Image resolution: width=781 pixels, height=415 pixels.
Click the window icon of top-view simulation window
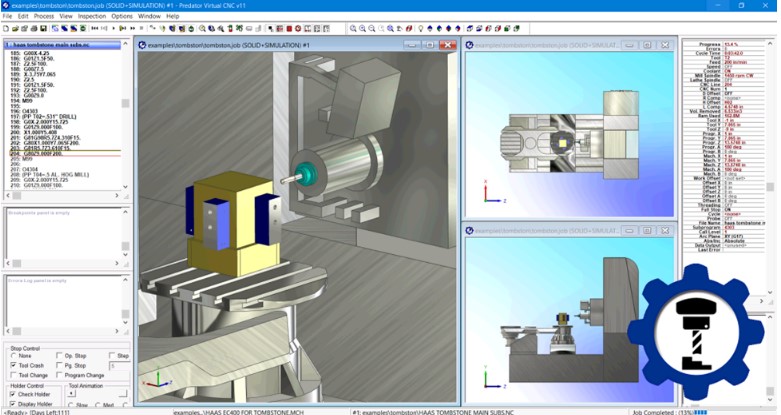pos(469,45)
